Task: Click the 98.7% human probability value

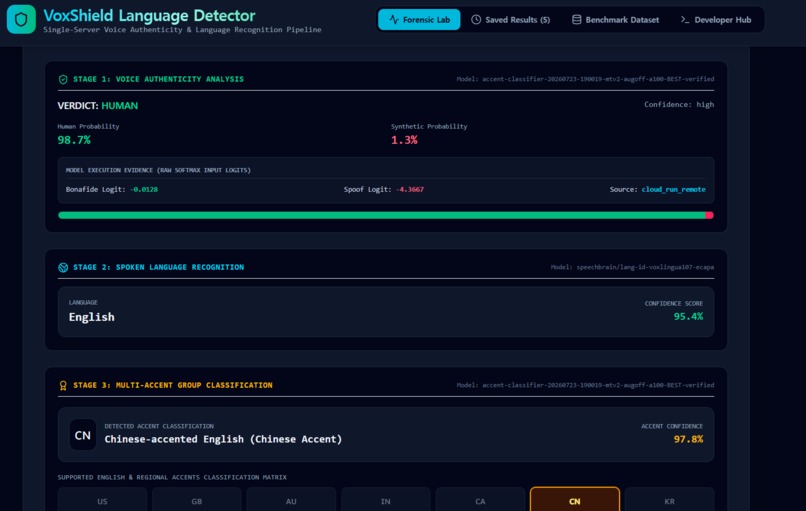Action: tap(74, 140)
